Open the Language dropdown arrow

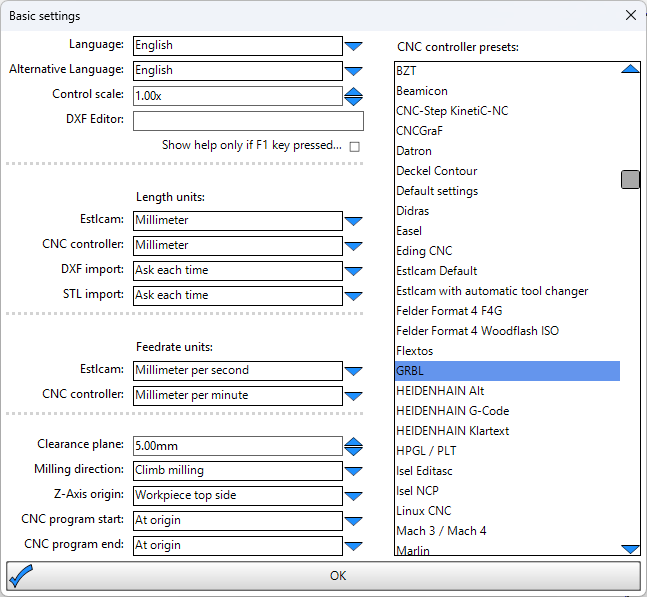pyautogui.click(x=354, y=46)
